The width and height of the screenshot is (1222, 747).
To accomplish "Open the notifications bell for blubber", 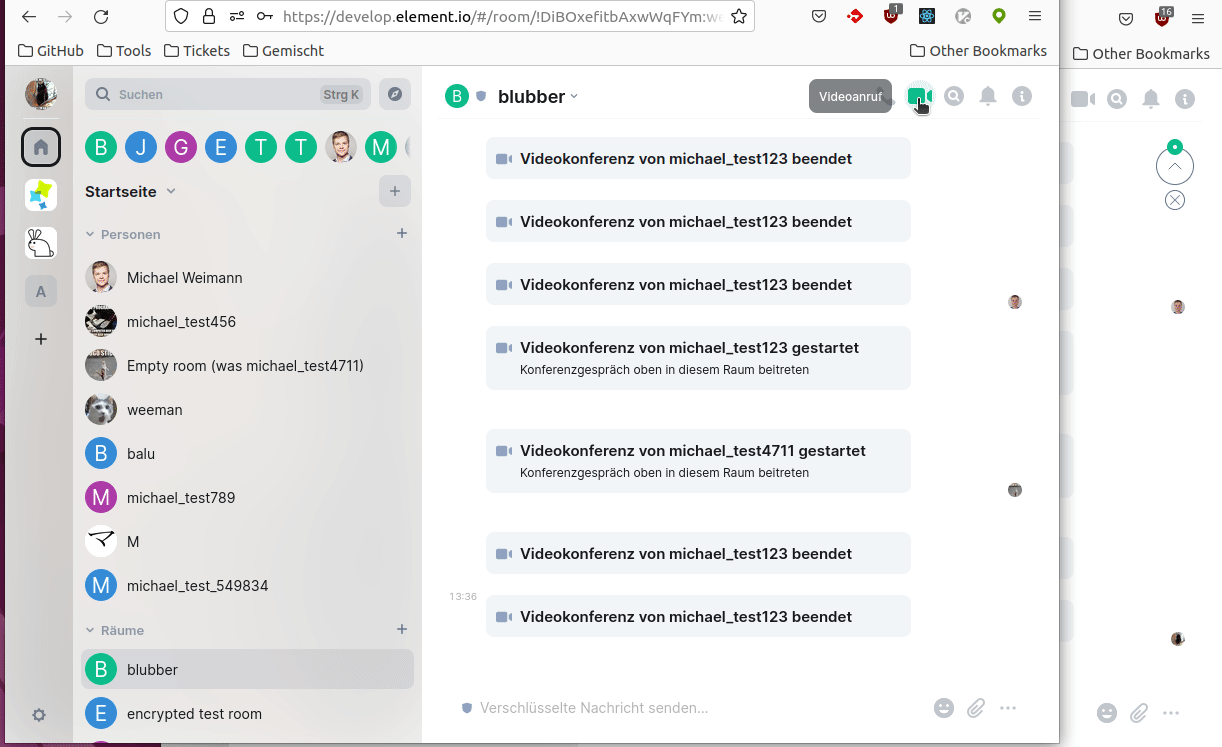I will click(988, 96).
